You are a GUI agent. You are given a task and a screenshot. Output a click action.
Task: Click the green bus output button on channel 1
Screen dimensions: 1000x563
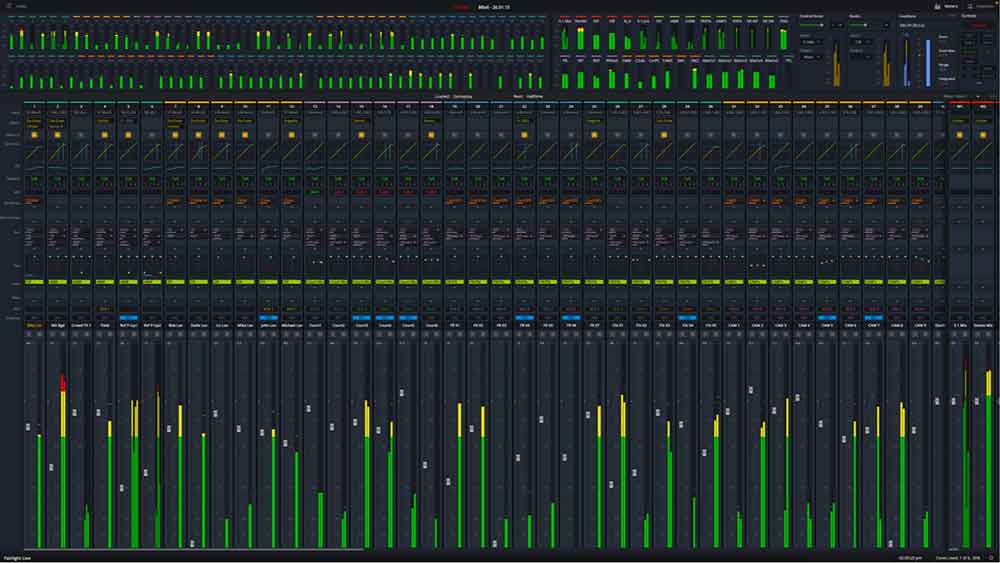(x=34, y=282)
